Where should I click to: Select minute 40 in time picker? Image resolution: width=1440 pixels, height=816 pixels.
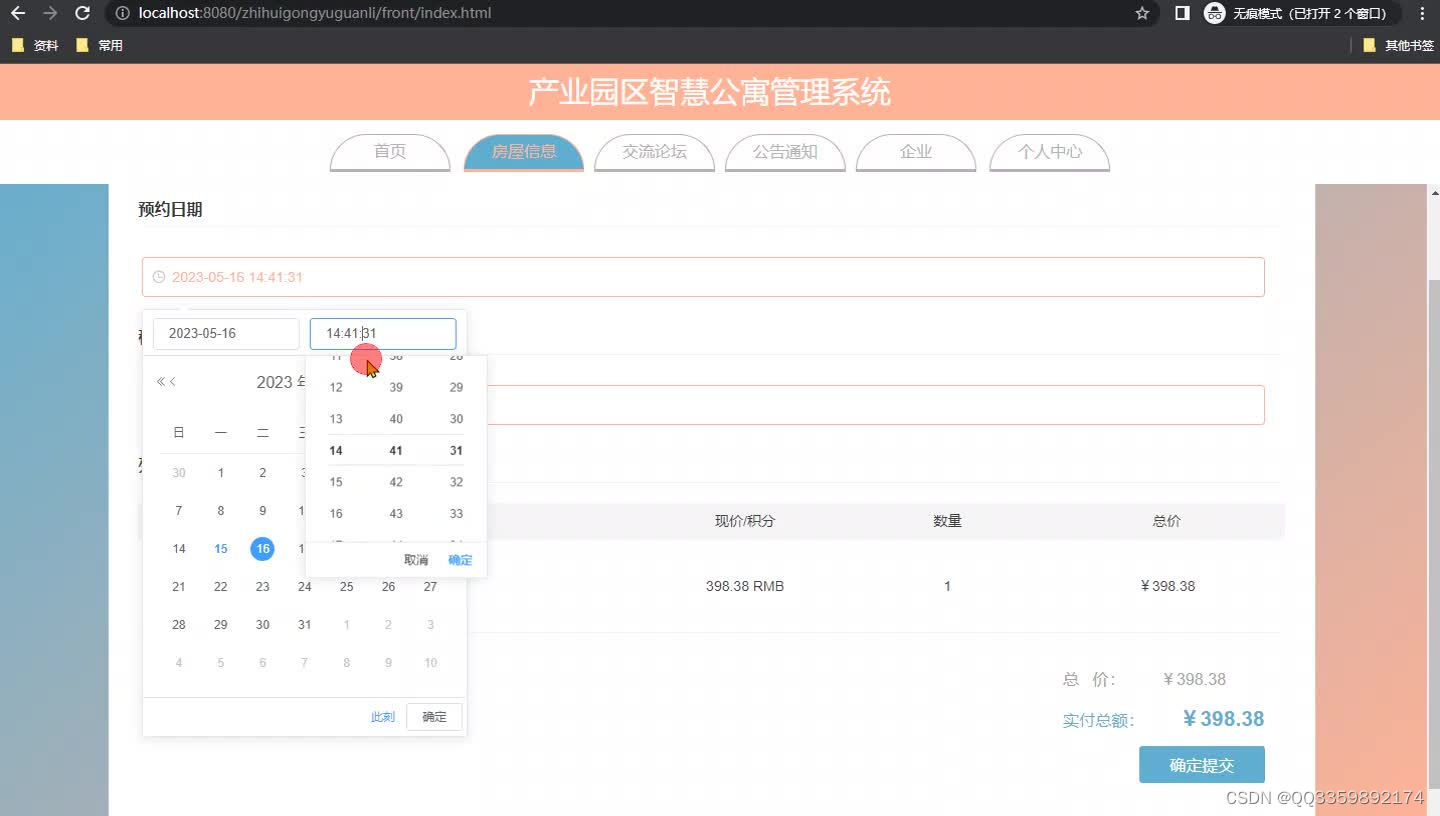[x=396, y=419]
